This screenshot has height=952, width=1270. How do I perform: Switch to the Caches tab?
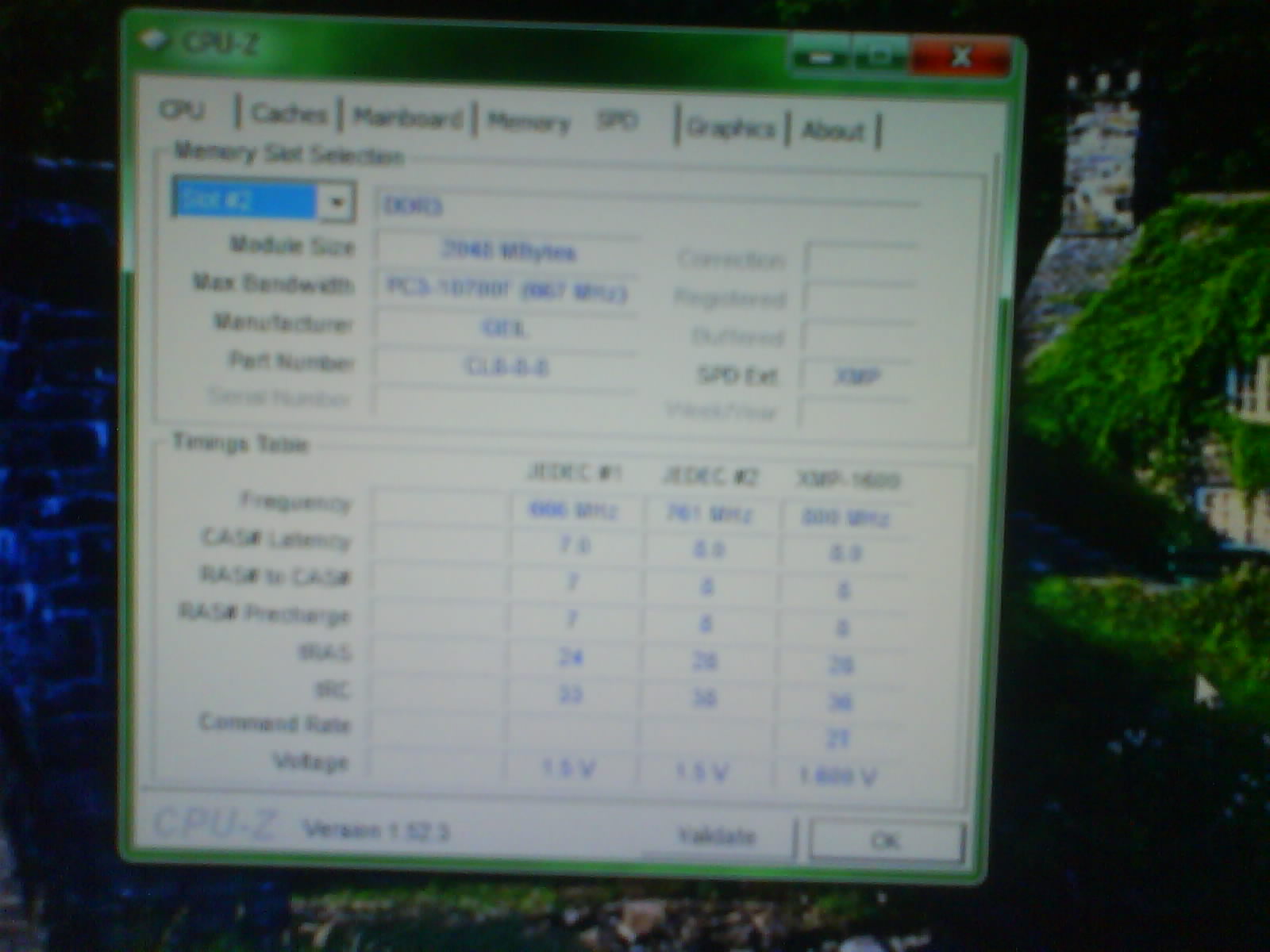coord(289,113)
